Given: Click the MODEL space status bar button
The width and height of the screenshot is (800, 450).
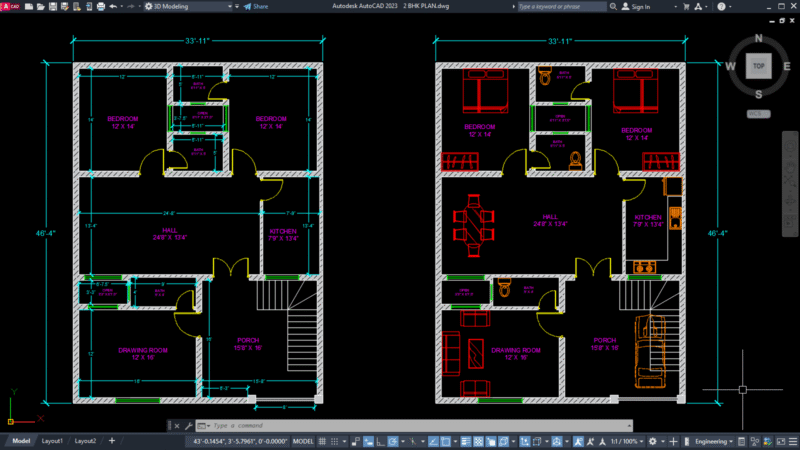Looking at the screenshot, I should [303, 441].
